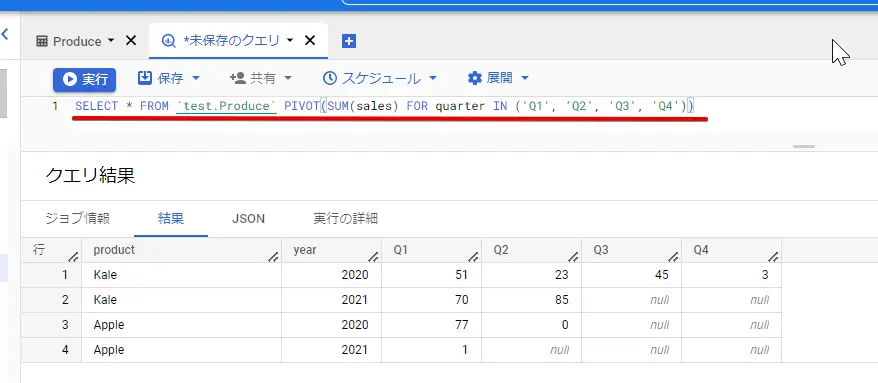Switch to the ジョブ情報 tab
This screenshot has height=383, width=878.
[x=78, y=218]
